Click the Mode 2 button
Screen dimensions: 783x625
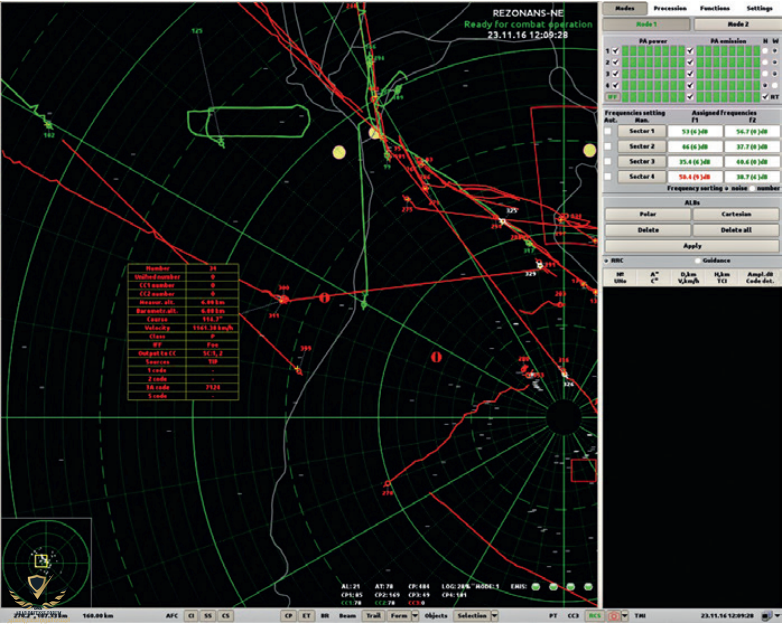click(736, 24)
